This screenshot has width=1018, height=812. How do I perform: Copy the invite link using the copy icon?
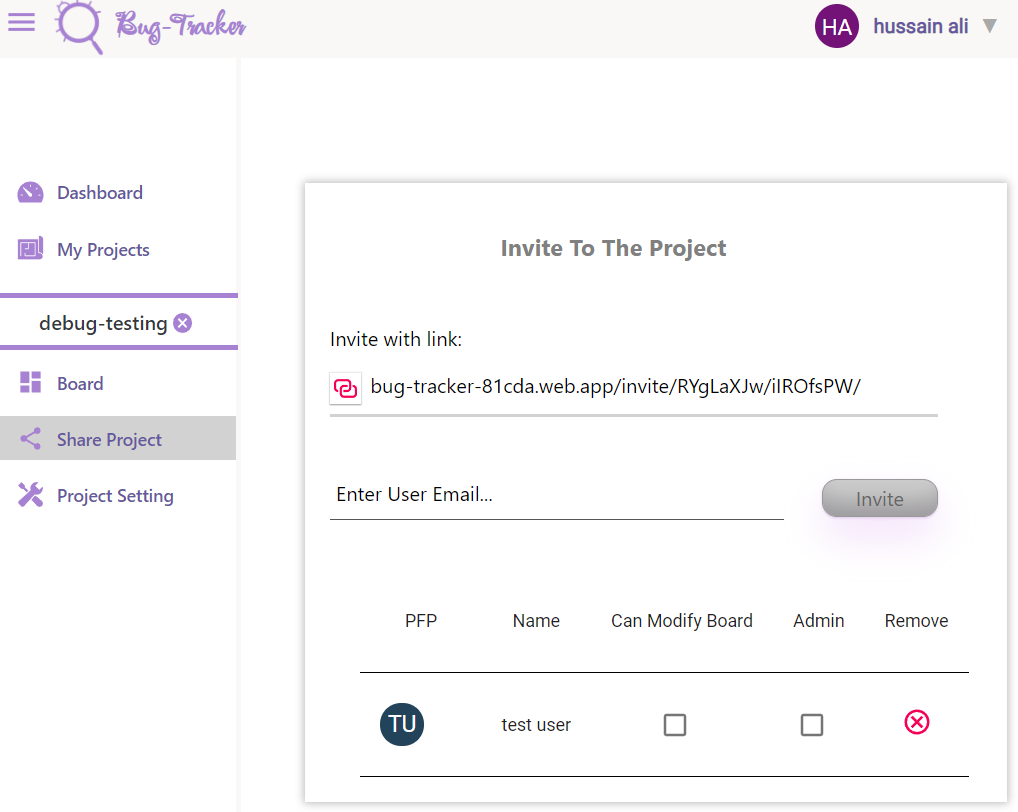coord(345,387)
